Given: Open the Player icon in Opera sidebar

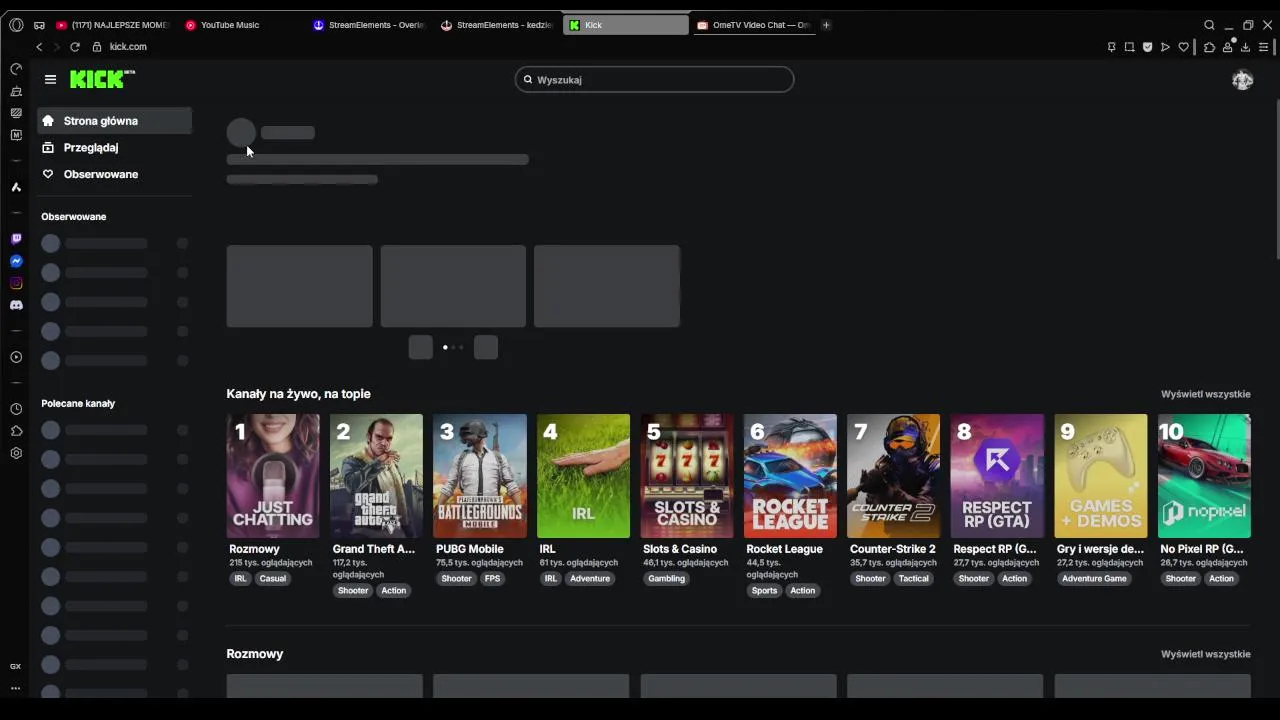Looking at the screenshot, I should coord(16,357).
